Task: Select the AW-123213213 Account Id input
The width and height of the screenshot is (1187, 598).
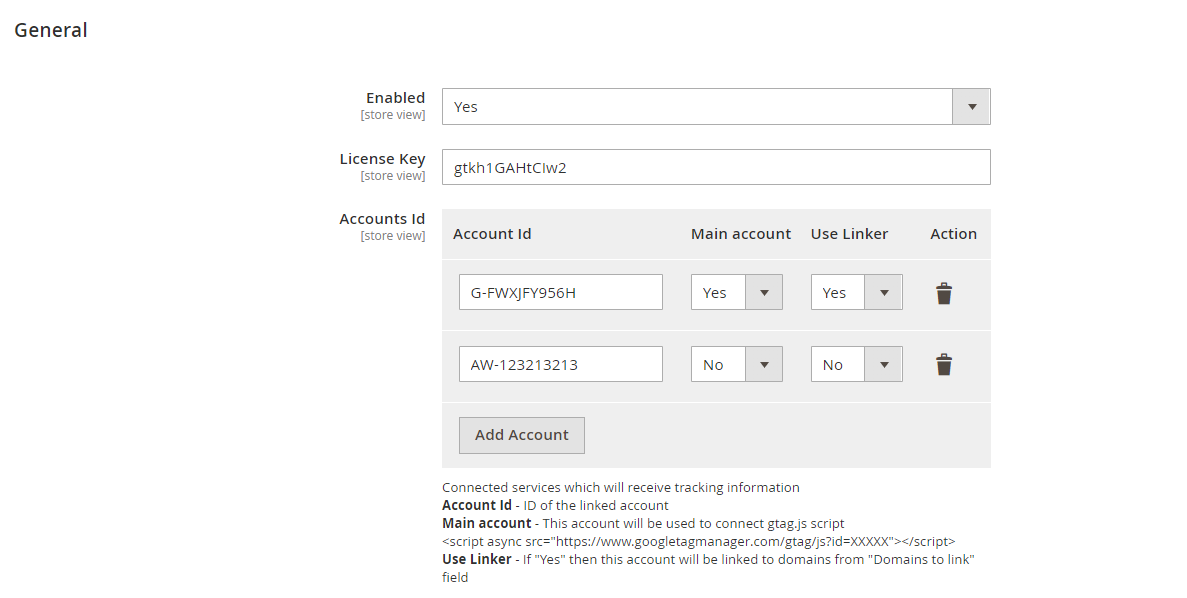Action: (x=560, y=365)
